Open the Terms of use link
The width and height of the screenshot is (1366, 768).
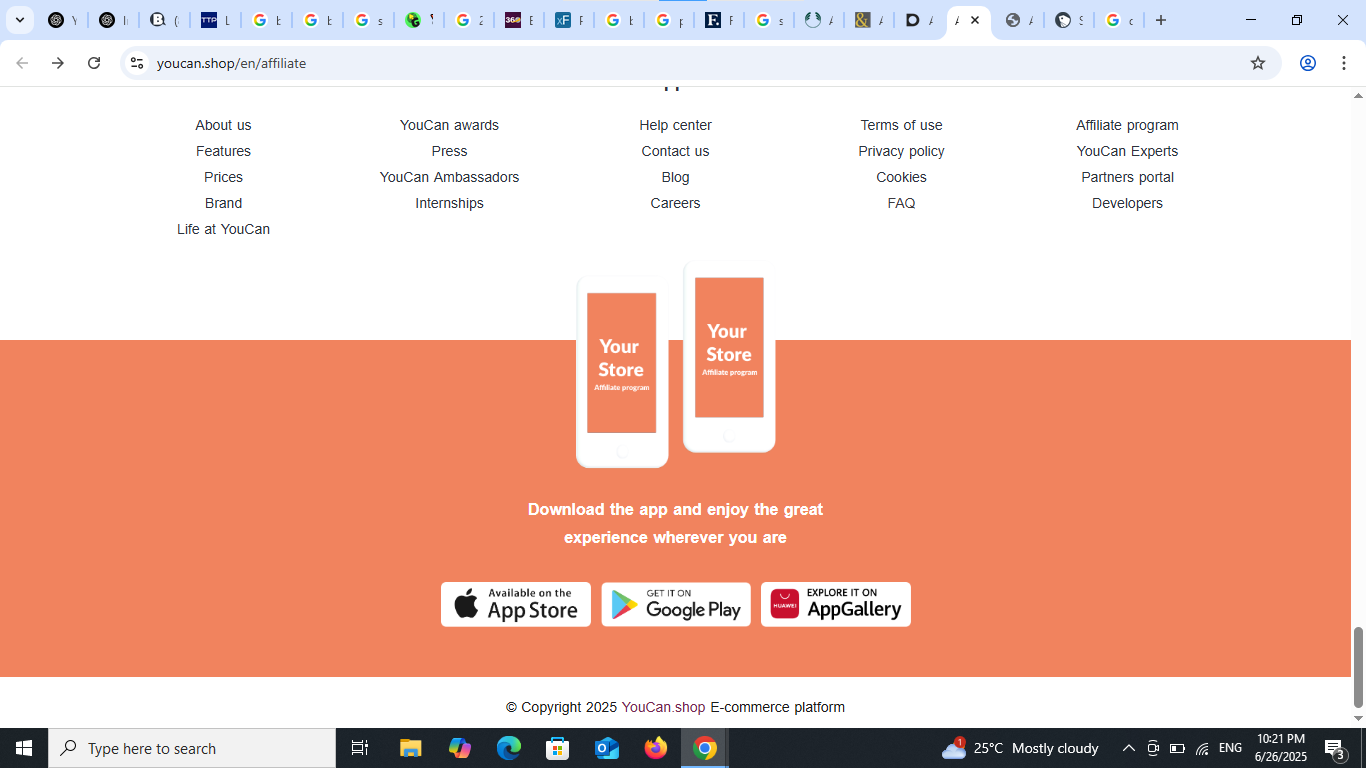(901, 125)
